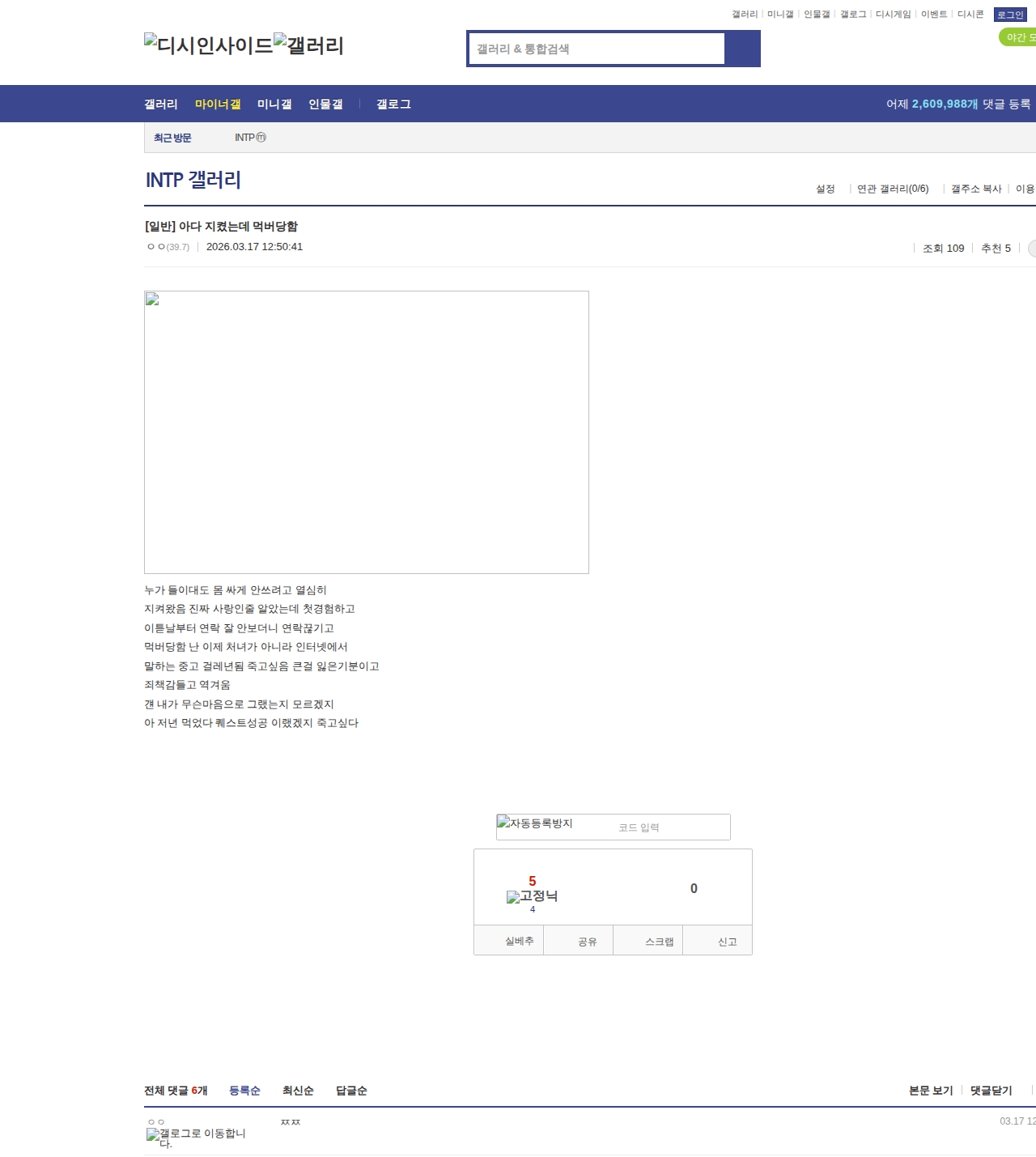
Task: Click the INTP minor gallery ⓜ recent visit
Action: 249,138
